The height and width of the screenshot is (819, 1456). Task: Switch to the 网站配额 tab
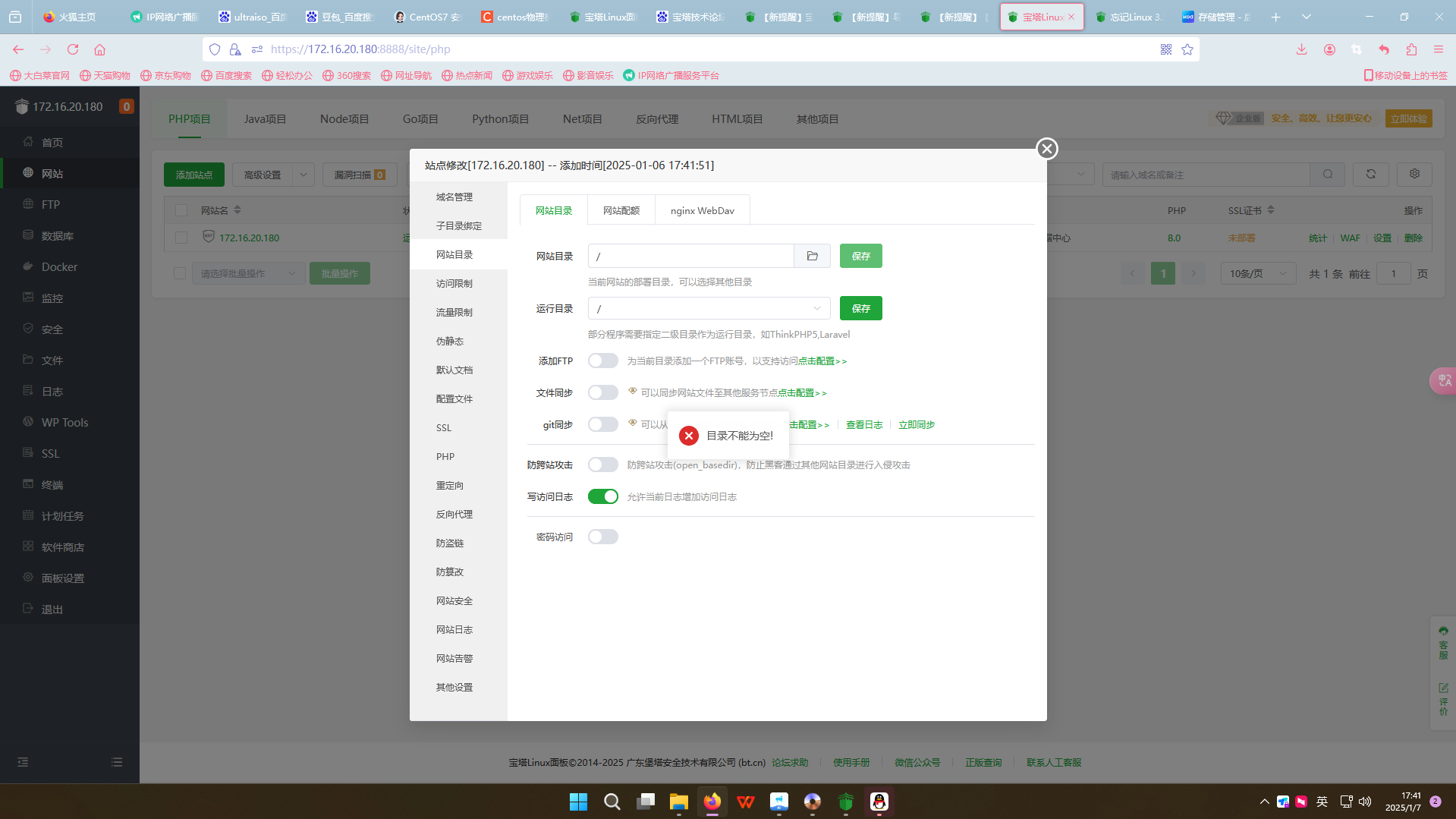(621, 210)
